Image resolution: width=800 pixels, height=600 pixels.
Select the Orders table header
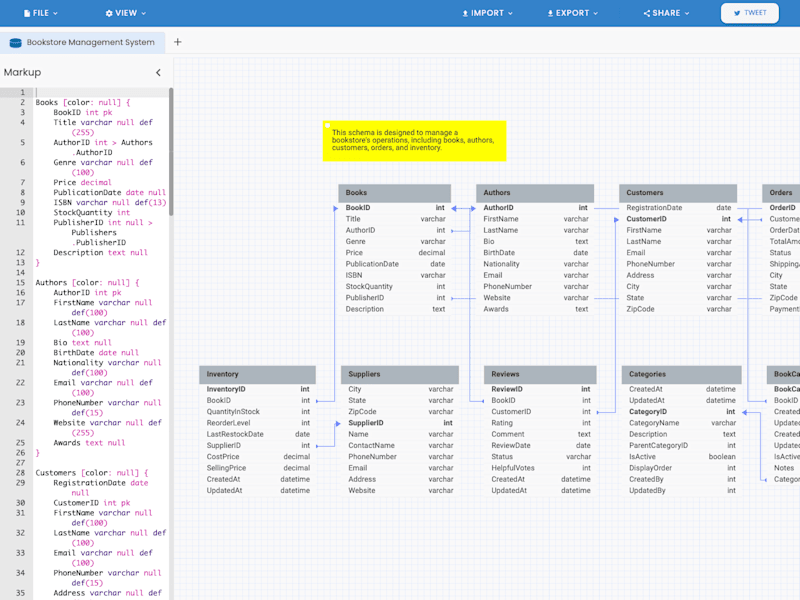point(781,193)
